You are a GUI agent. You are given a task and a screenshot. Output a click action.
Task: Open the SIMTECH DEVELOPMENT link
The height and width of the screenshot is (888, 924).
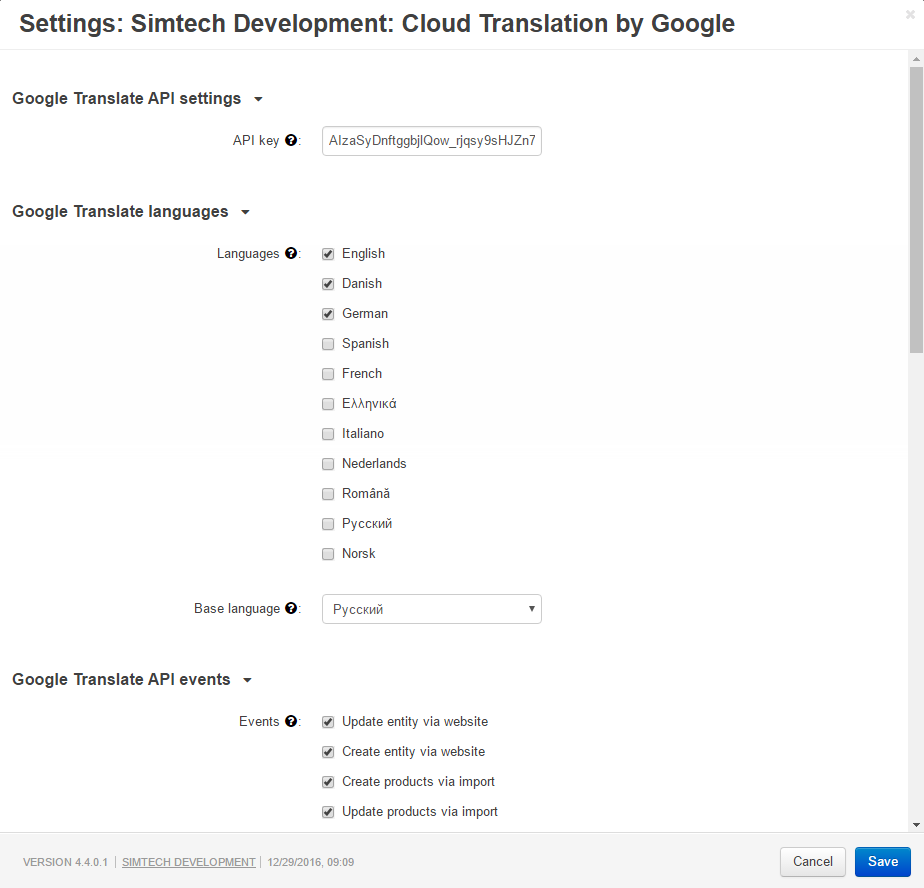point(189,862)
